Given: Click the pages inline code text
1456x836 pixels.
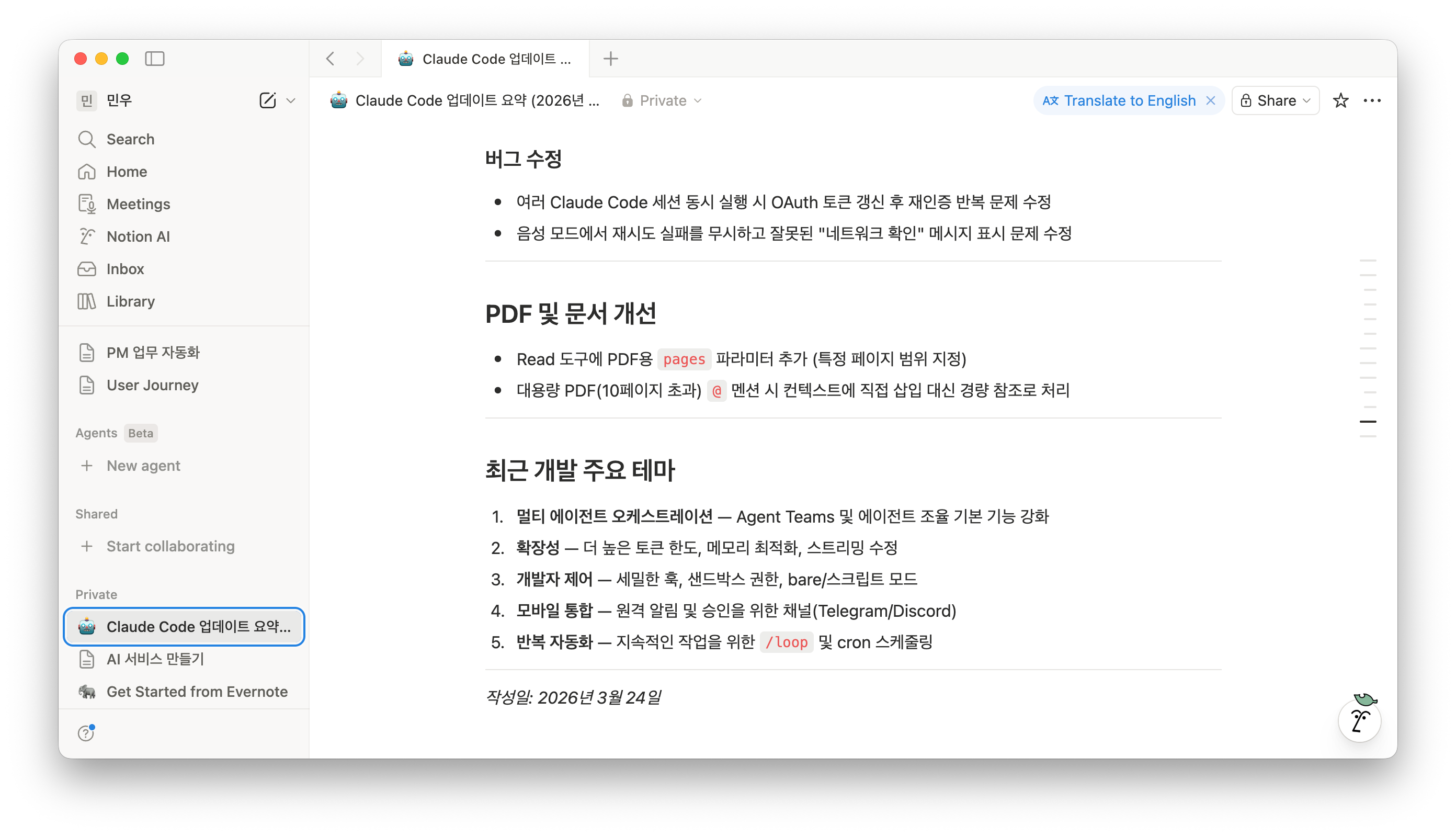Looking at the screenshot, I should coord(684,359).
